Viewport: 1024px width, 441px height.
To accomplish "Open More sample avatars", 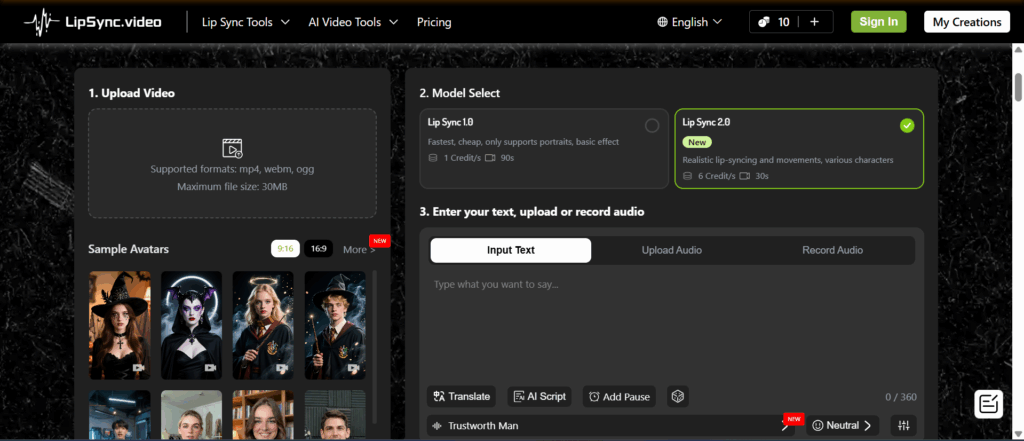I will click(x=359, y=250).
